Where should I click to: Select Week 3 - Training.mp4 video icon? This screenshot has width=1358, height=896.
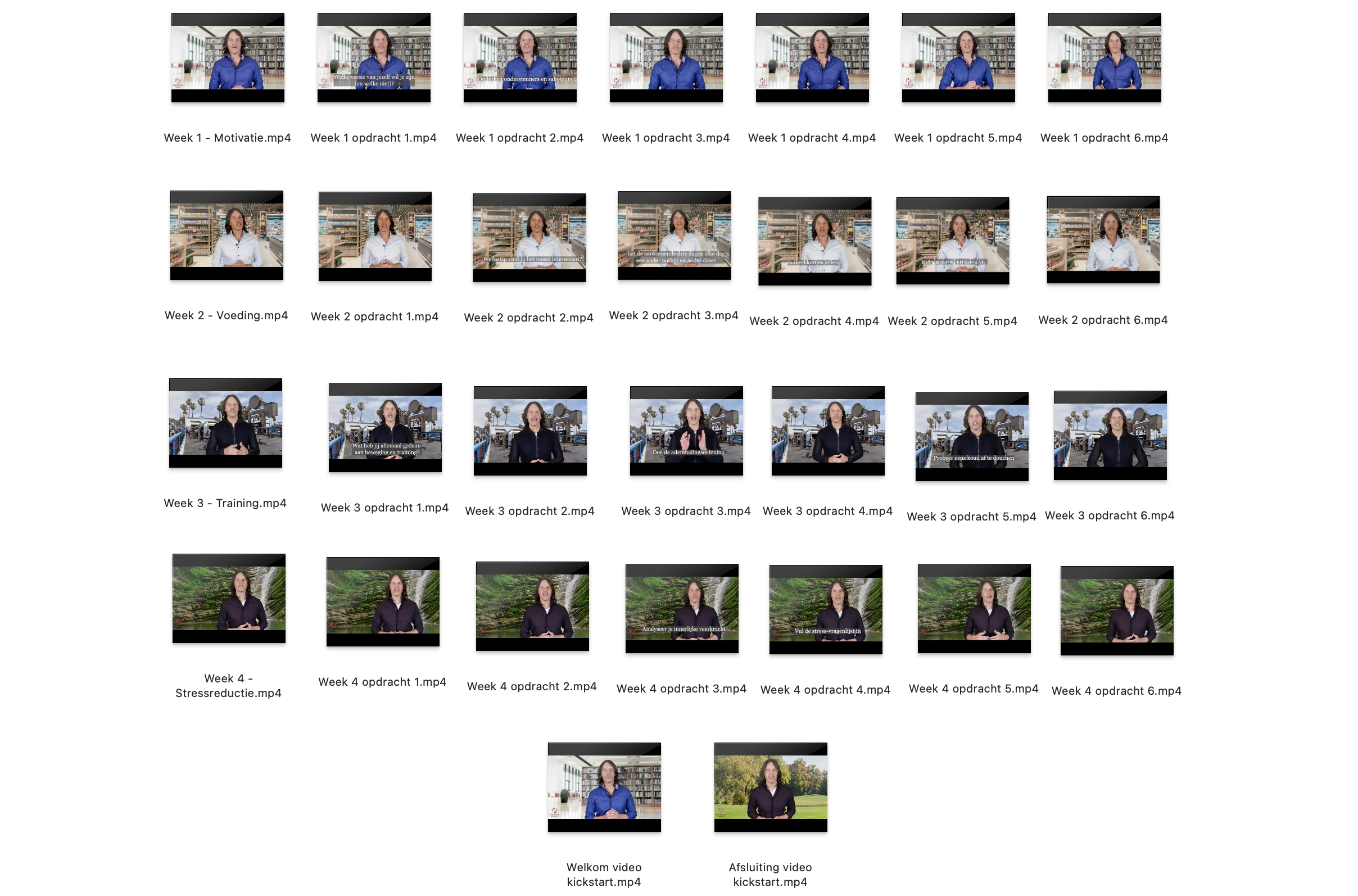225,423
